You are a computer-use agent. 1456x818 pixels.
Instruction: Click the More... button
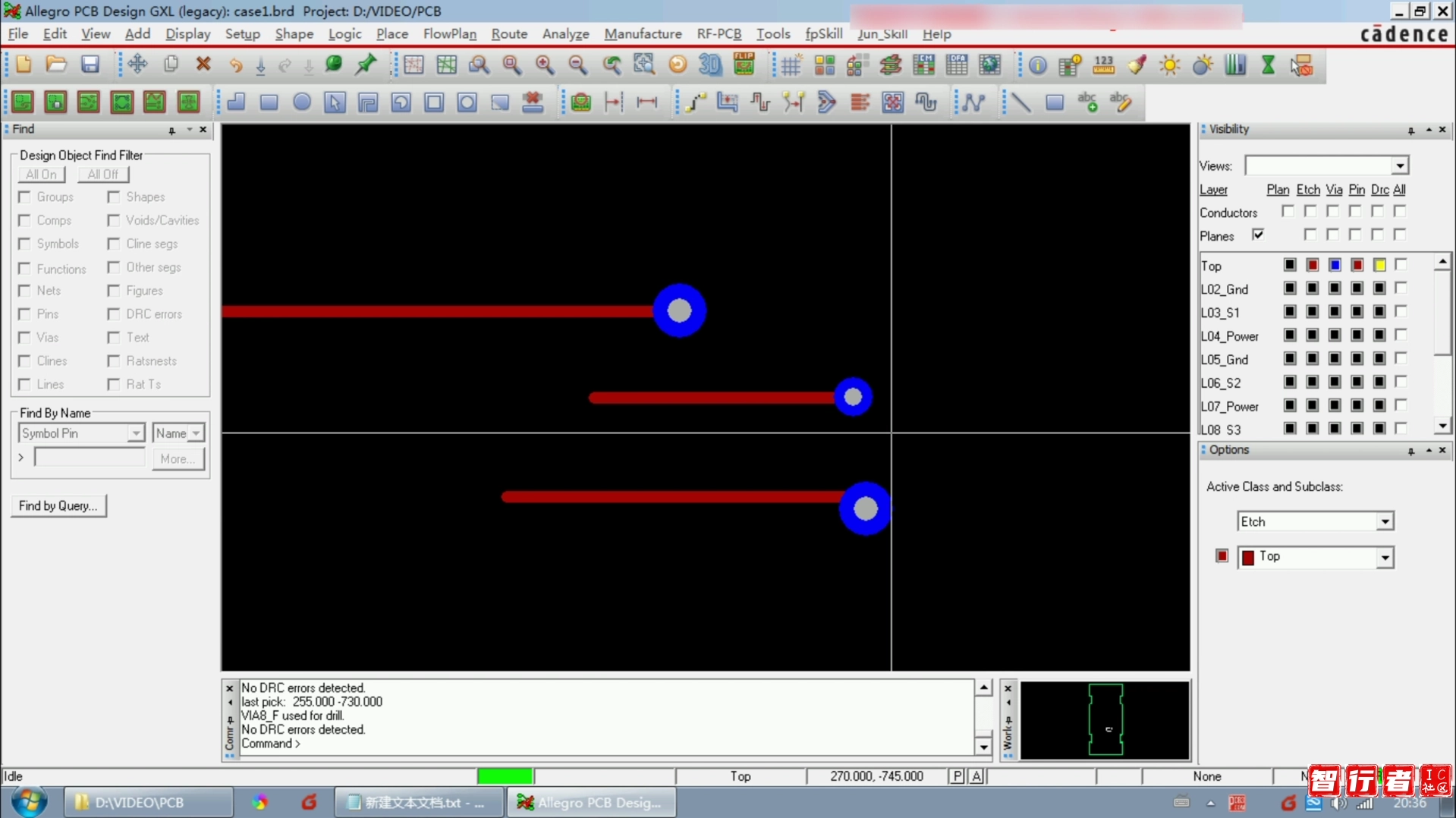[x=178, y=459]
